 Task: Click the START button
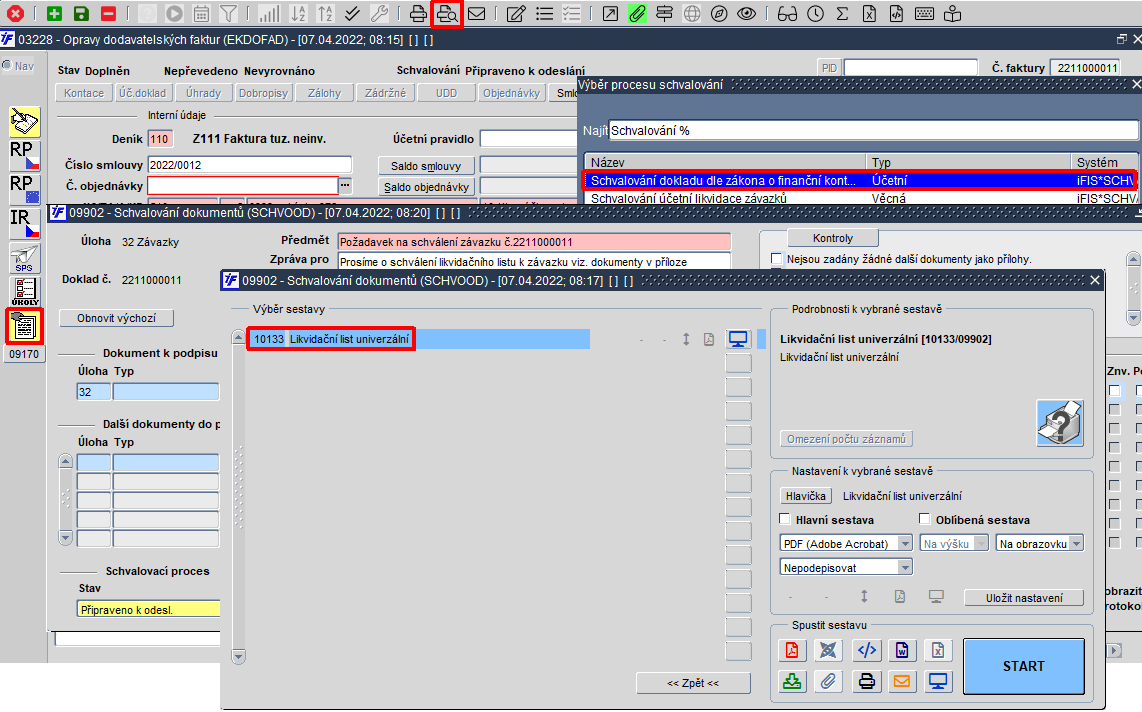coord(1023,666)
